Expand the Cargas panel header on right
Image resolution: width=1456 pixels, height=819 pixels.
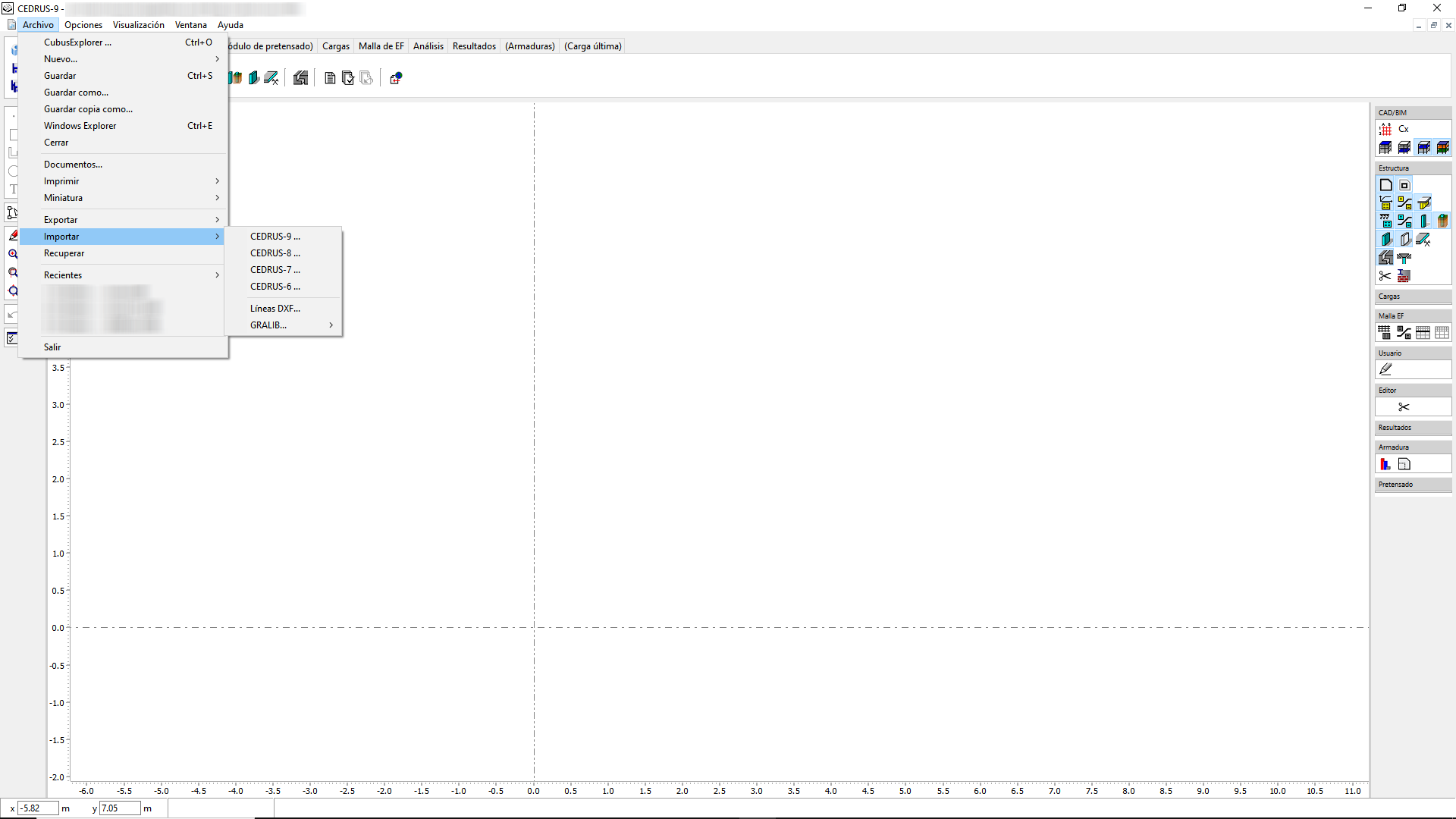click(1413, 297)
